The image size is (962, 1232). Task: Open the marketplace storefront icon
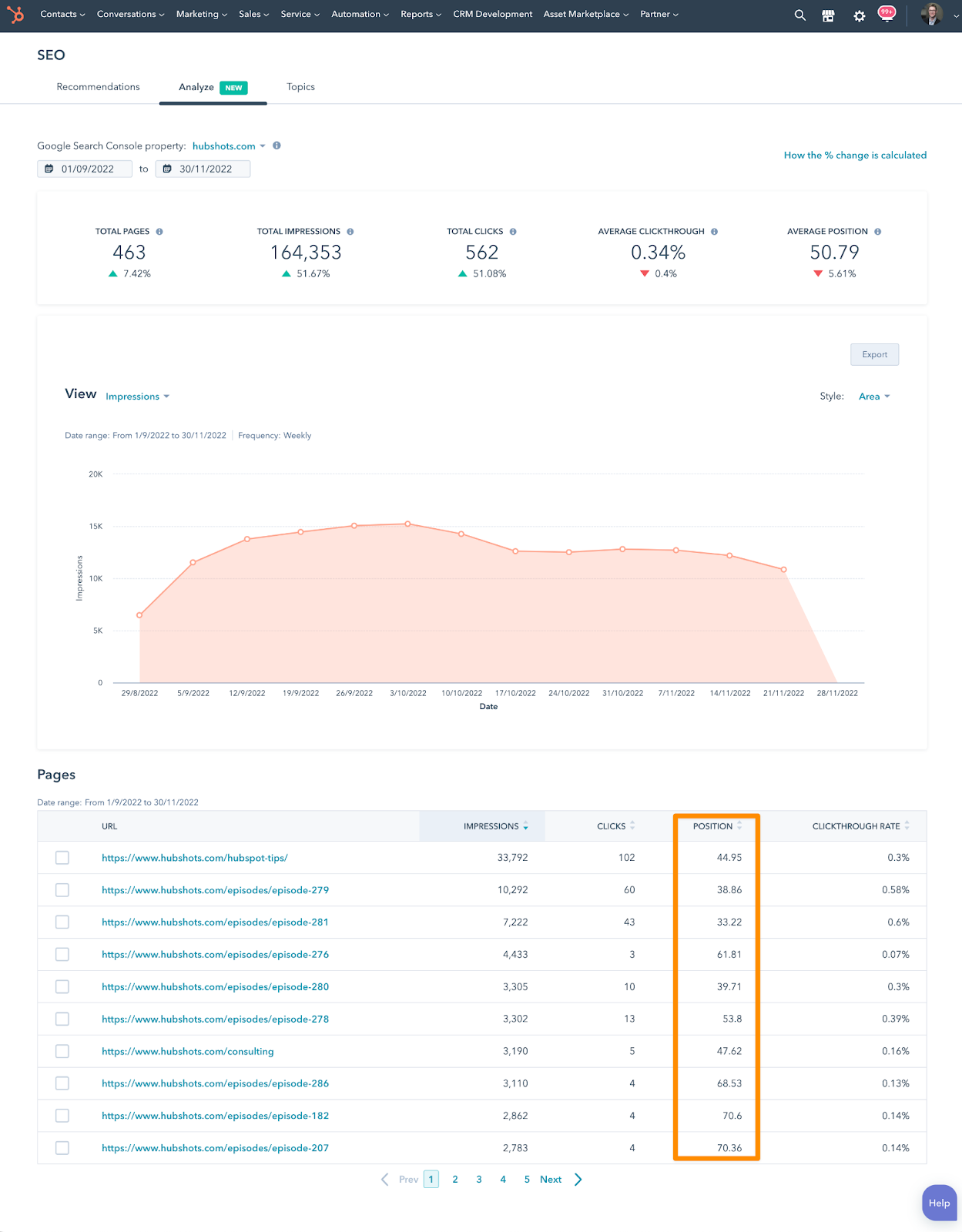pos(829,15)
